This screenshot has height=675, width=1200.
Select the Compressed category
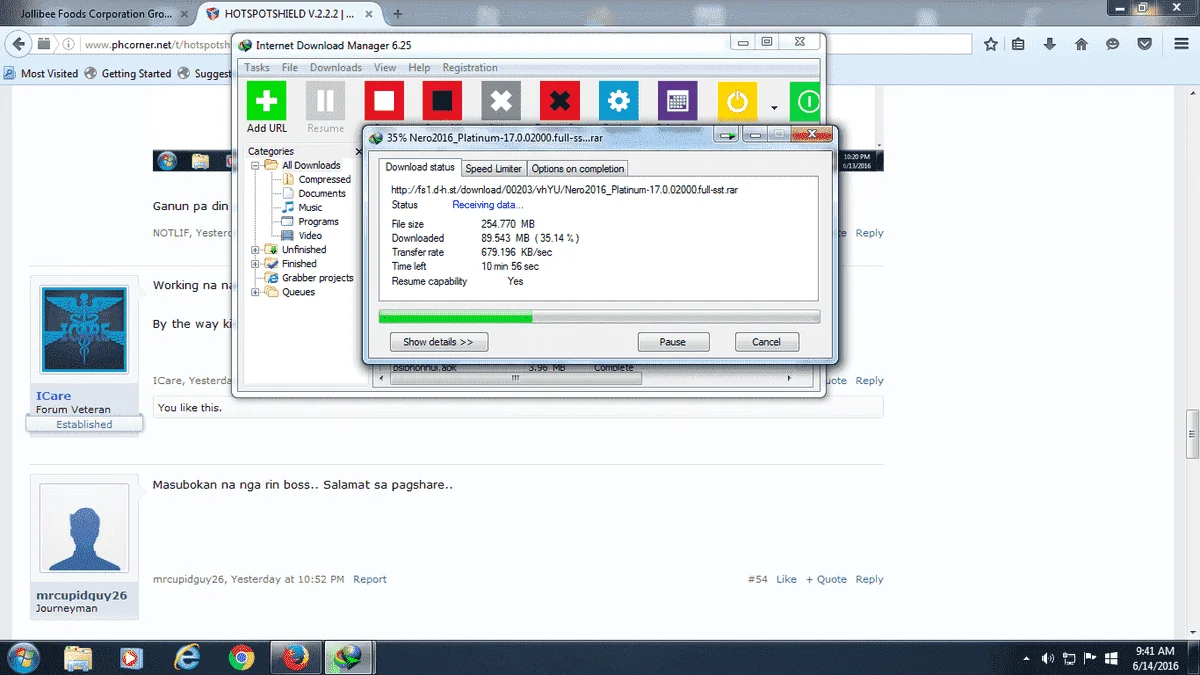(324, 180)
